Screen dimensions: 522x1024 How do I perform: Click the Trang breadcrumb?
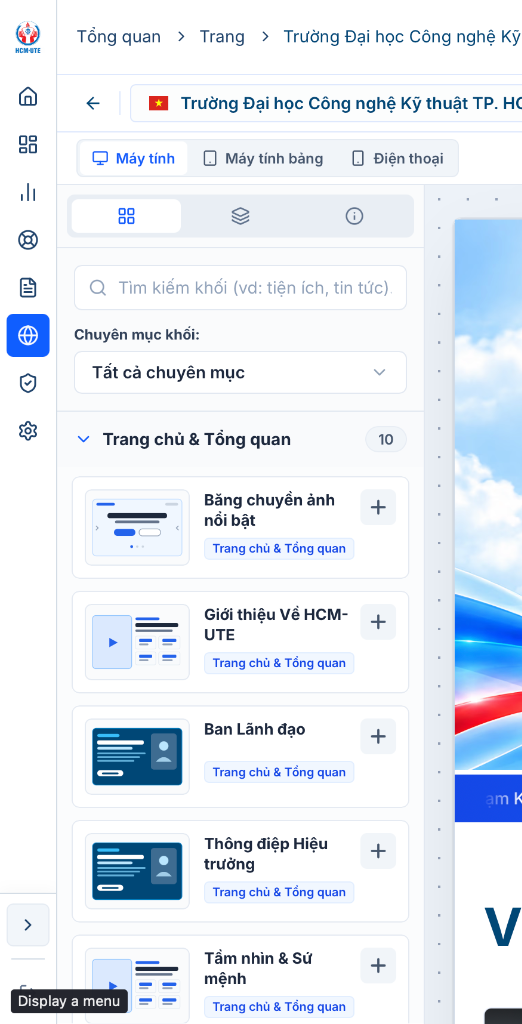[222, 37]
